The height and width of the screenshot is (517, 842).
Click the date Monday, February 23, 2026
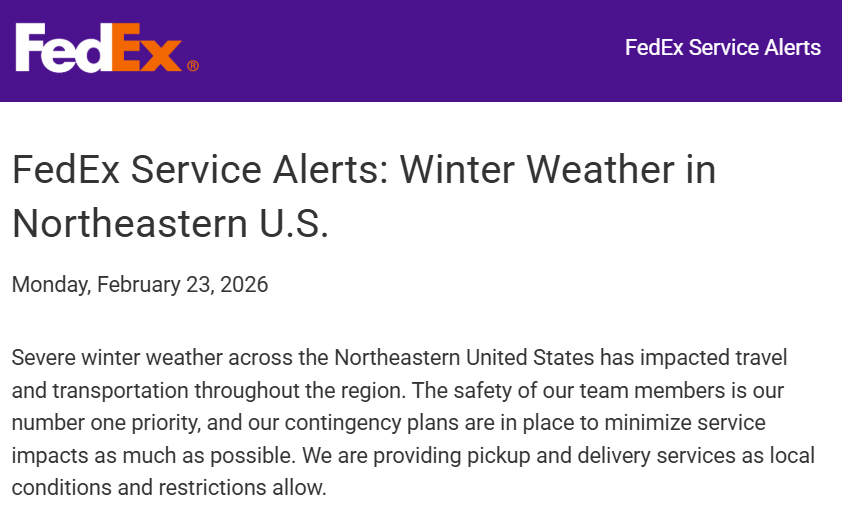(140, 284)
